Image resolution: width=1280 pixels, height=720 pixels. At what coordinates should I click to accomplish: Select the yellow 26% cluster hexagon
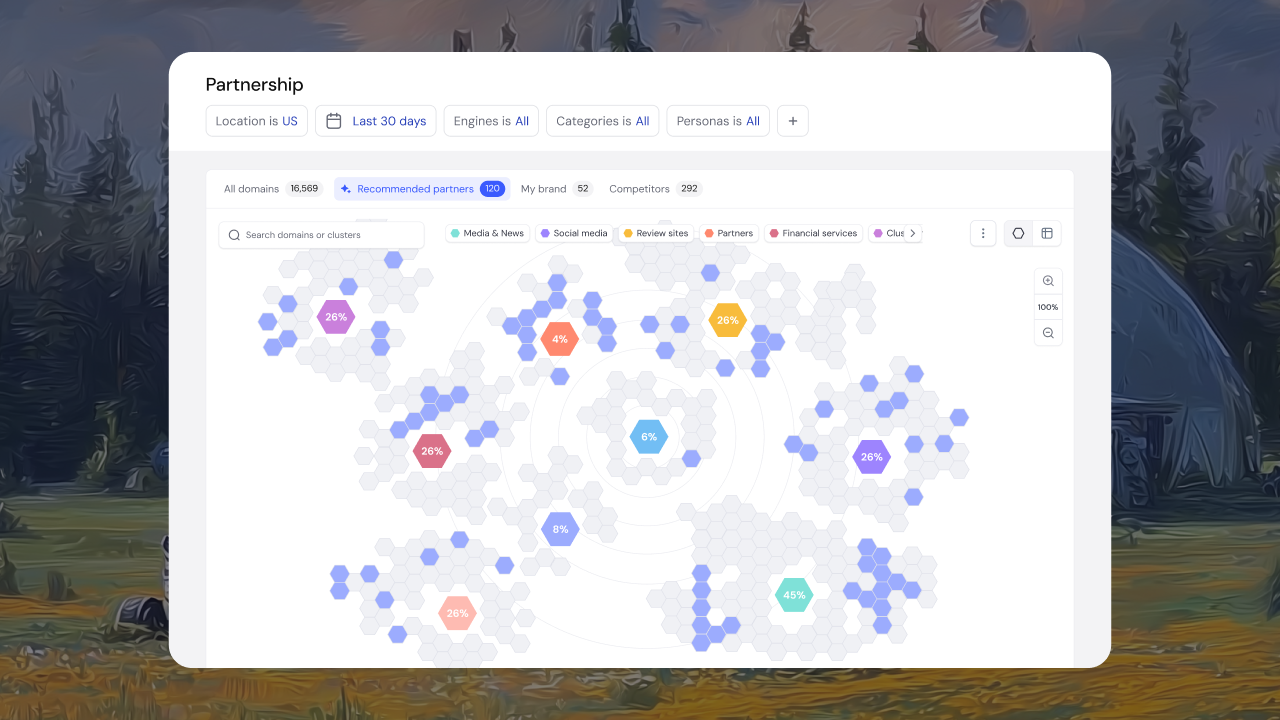point(728,320)
